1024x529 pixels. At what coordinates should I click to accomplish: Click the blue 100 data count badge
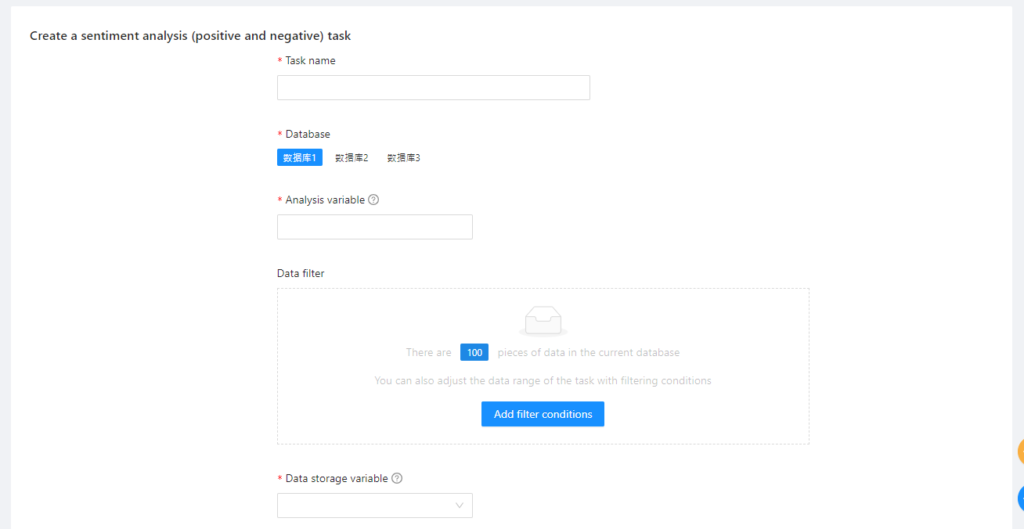474,352
